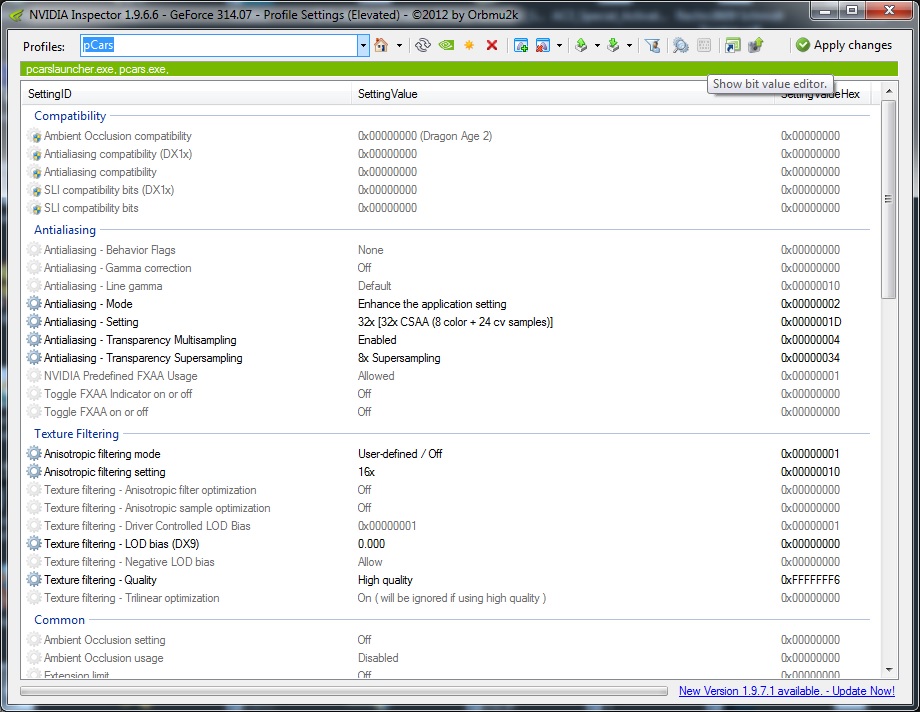
Task: Select the 'Enhance the application setting' value
Action: (432, 304)
